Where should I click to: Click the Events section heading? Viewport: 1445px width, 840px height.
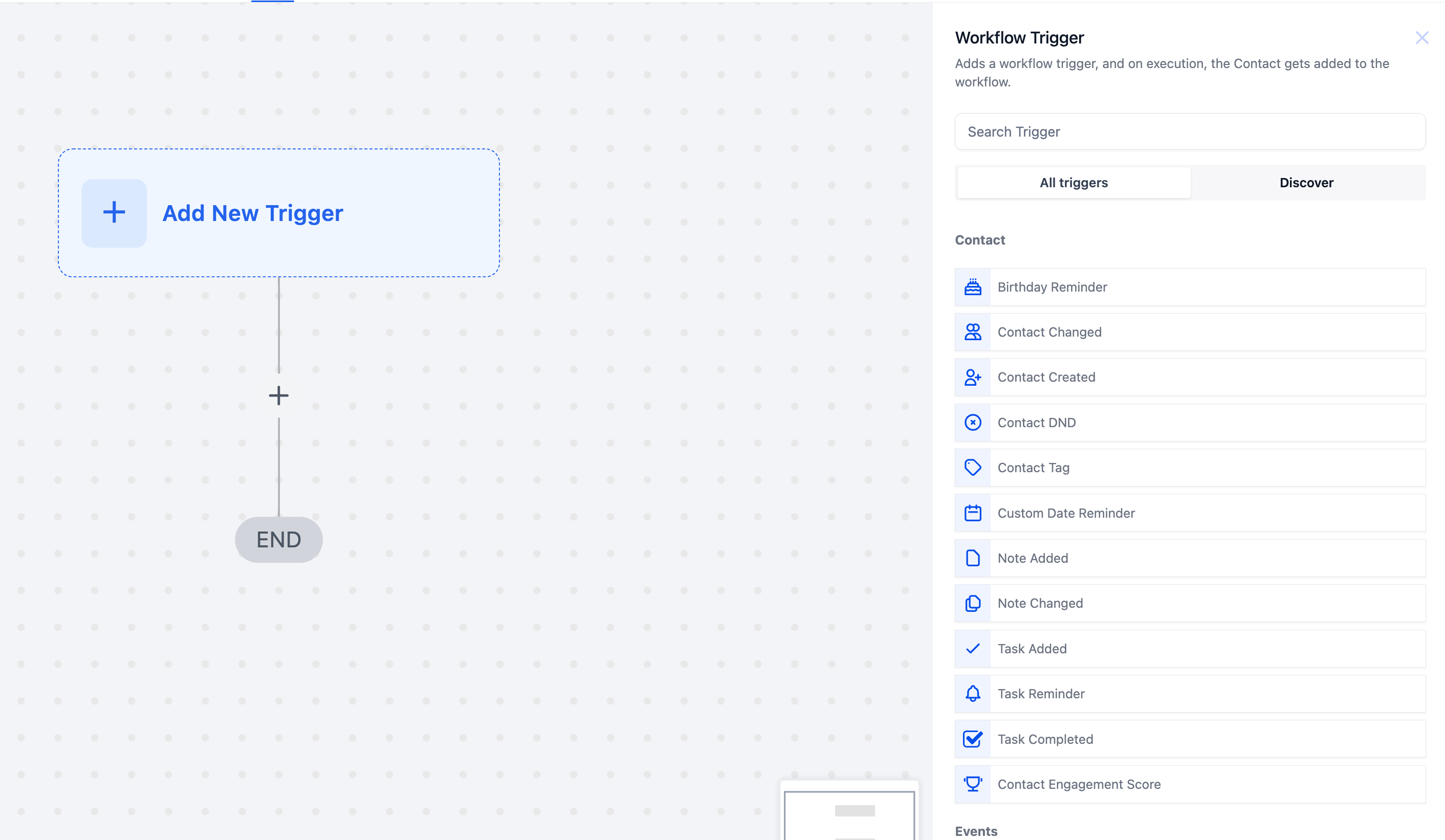coord(976,831)
